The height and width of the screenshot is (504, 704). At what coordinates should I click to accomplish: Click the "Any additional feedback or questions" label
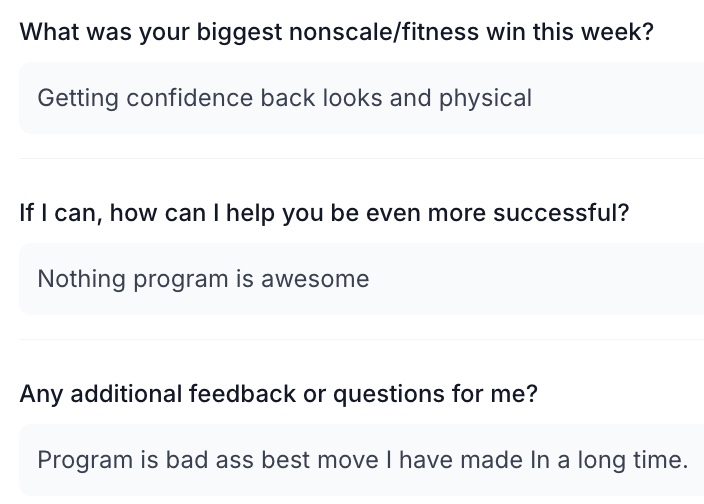278,394
